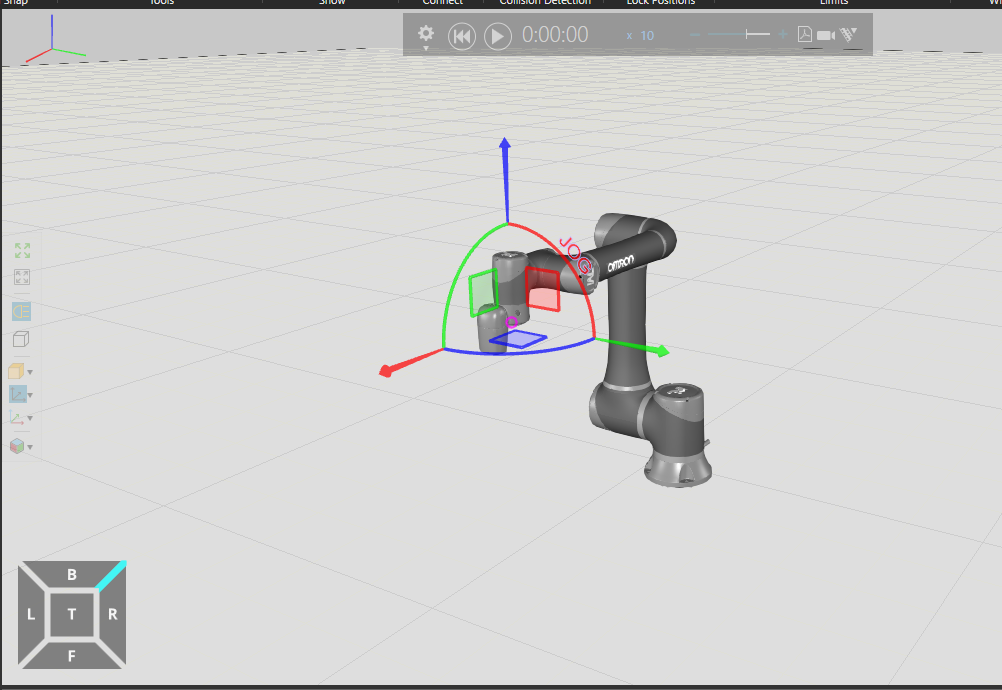
Task: Toggle orthographic view cube icon
Action: (x=21, y=339)
